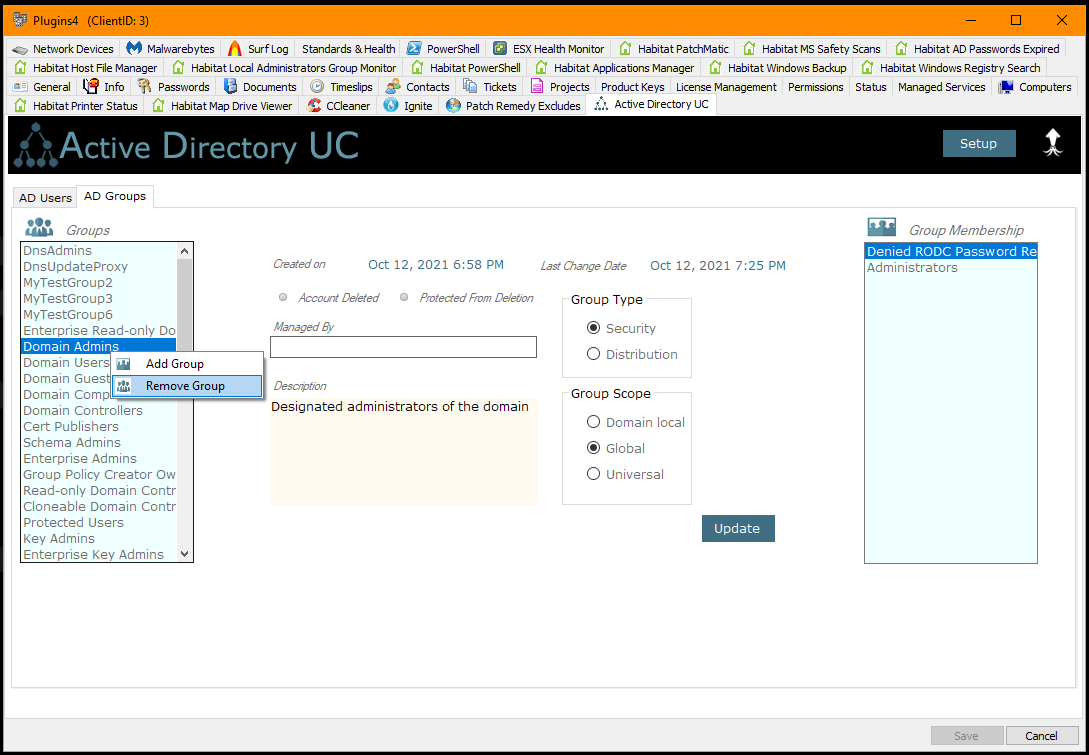The height and width of the screenshot is (755, 1089).
Task: Select the Distribution group type
Action: pos(594,354)
